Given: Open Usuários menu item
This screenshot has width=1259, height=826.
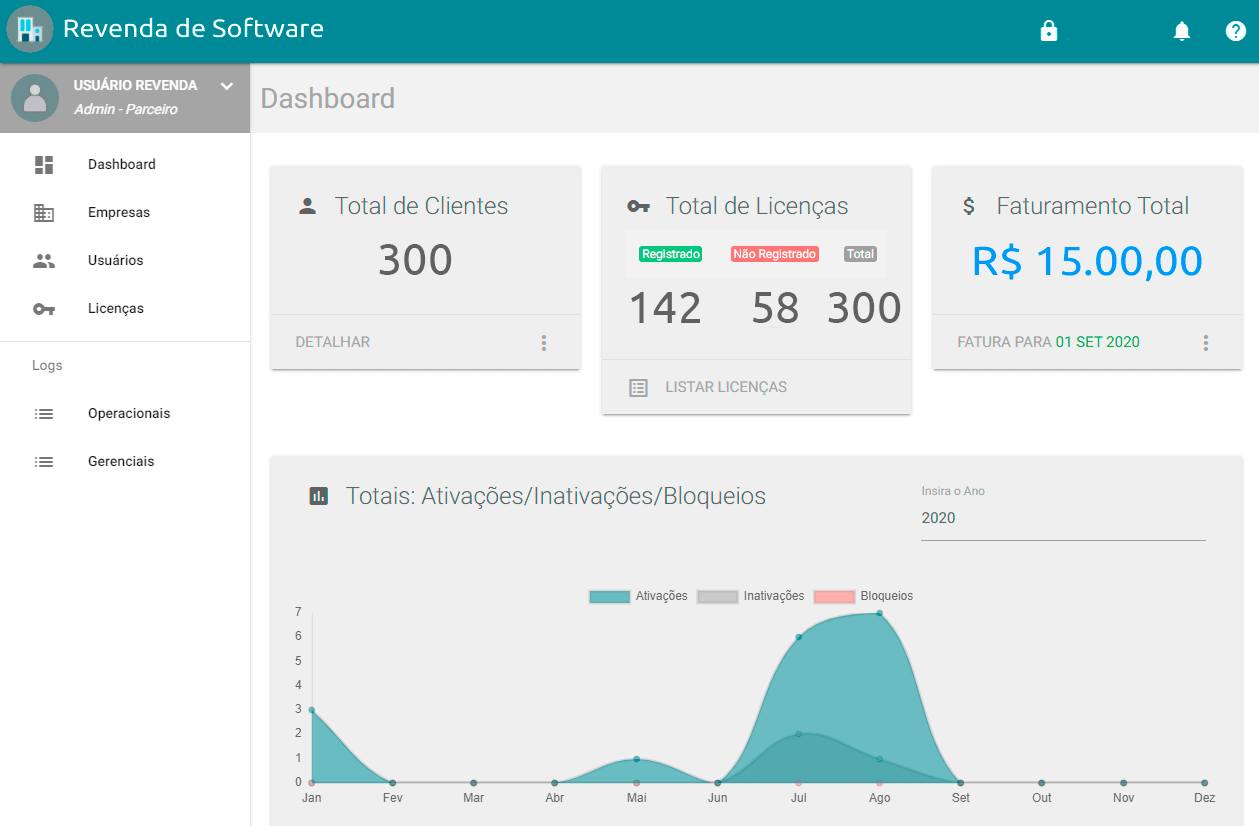Looking at the screenshot, I should (125, 261).
